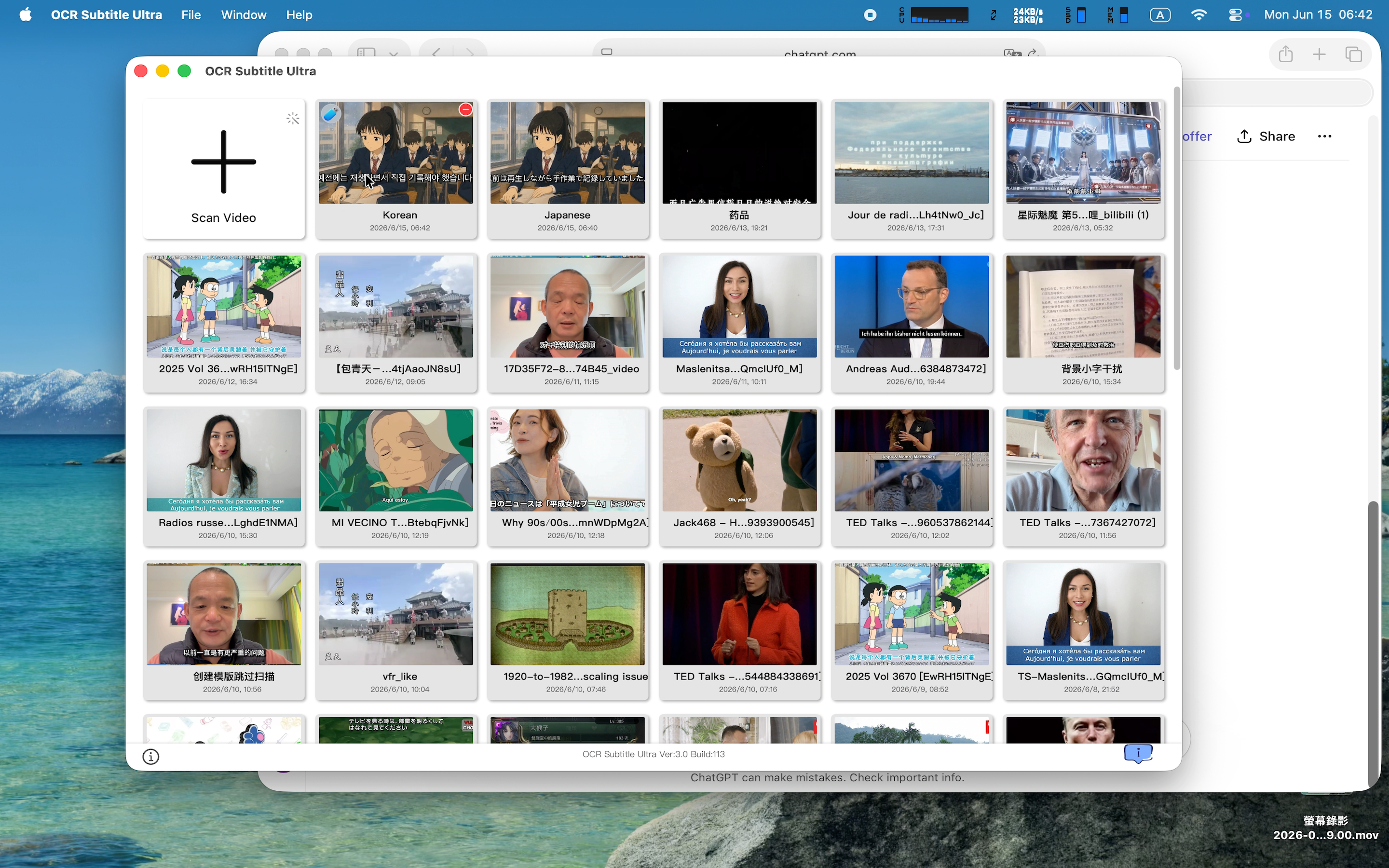
Task: Click the project list vertical scrollbar
Action: point(1177,229)
